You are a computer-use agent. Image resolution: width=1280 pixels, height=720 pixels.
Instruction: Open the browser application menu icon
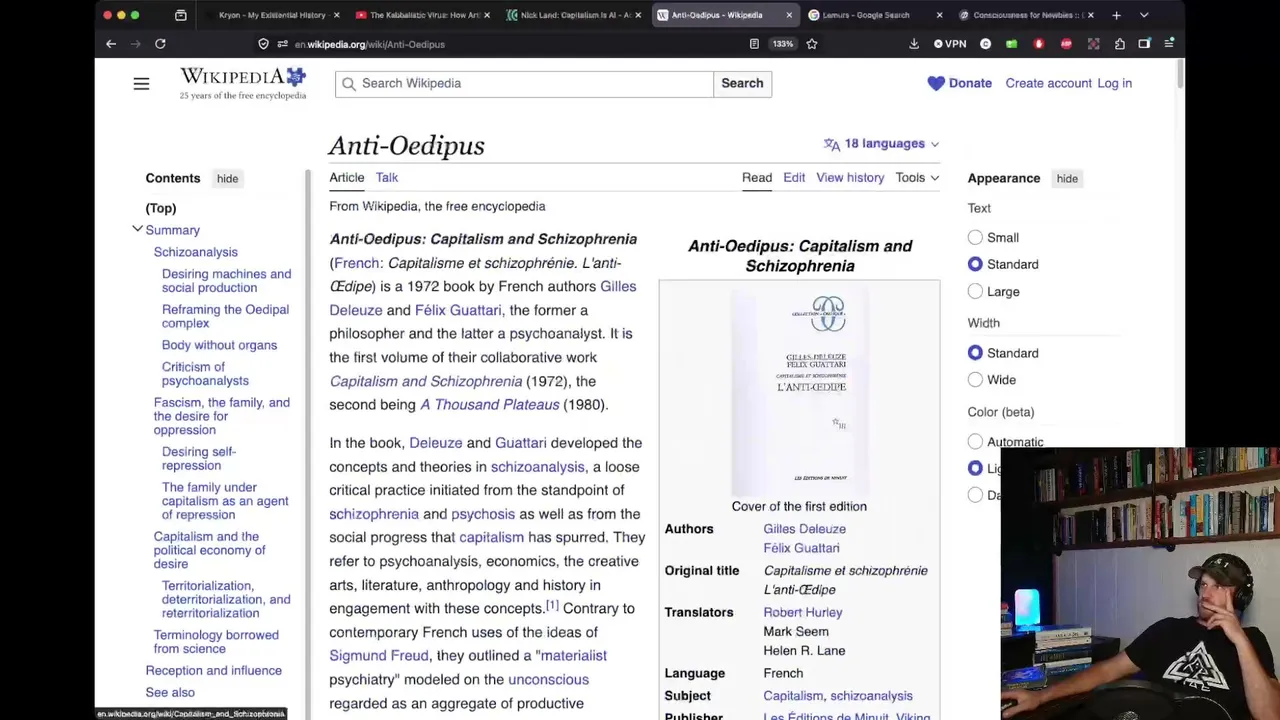[x=1169, y=44]
